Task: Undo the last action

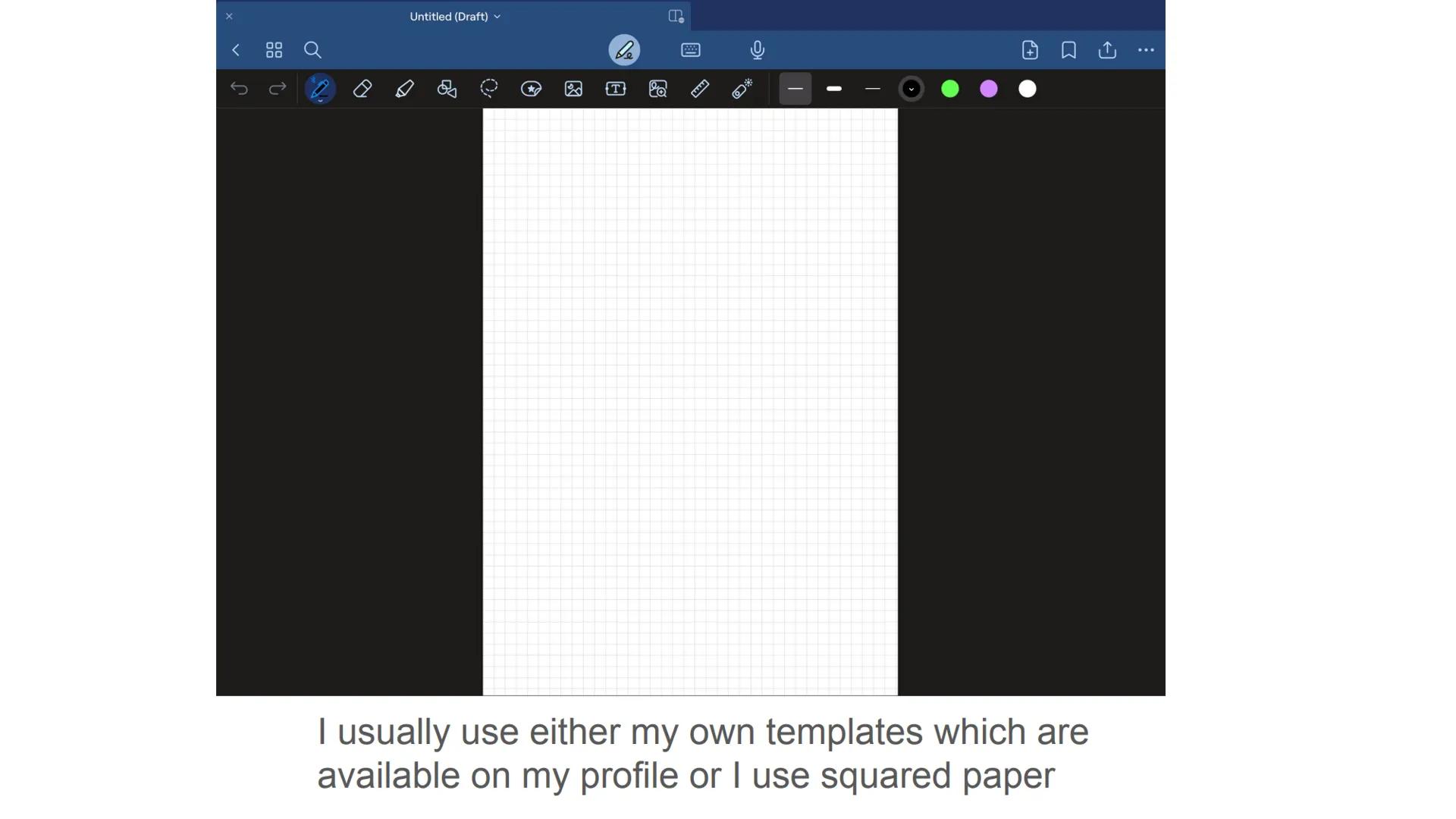Action: 239,89
